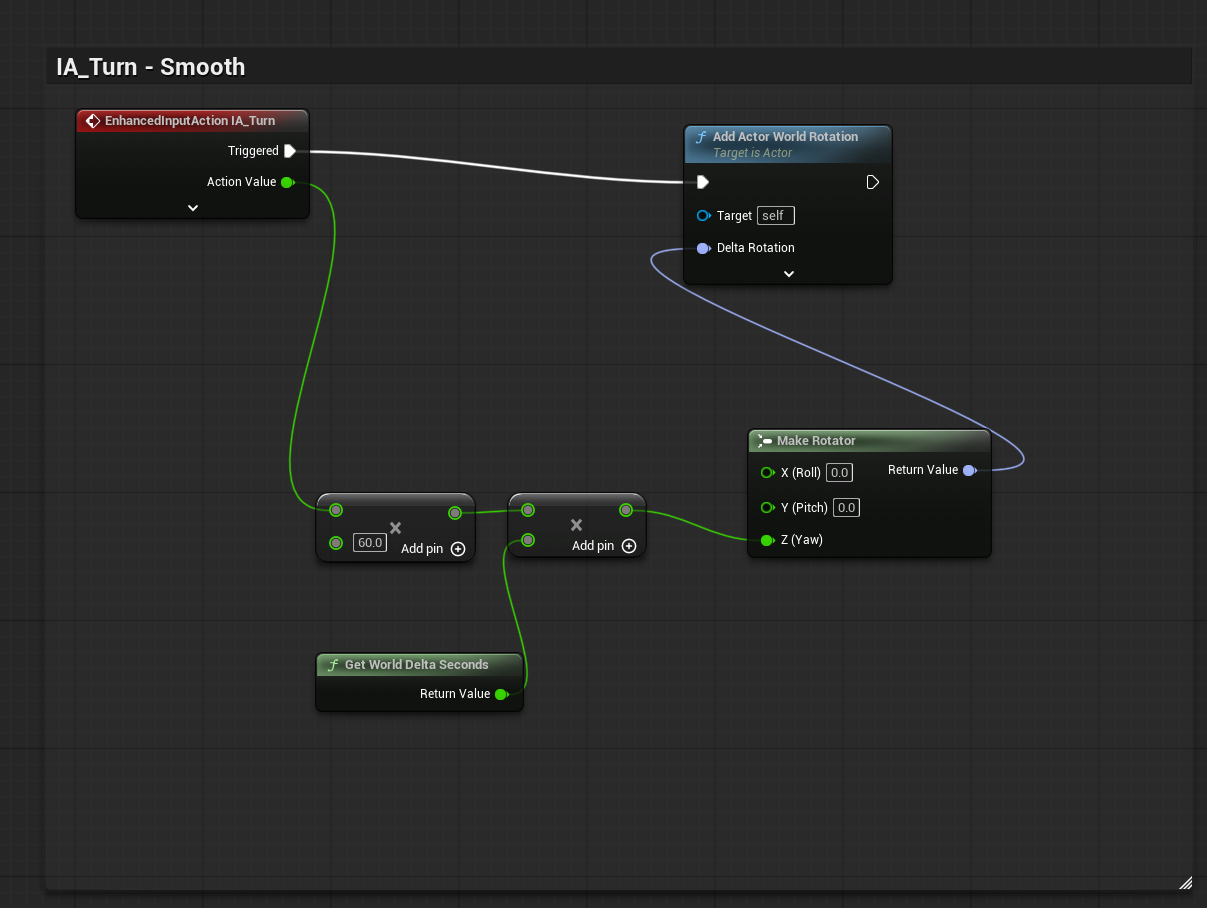Click the Action Value output pin
1207x908 pixels.
(x=287, y=182)
